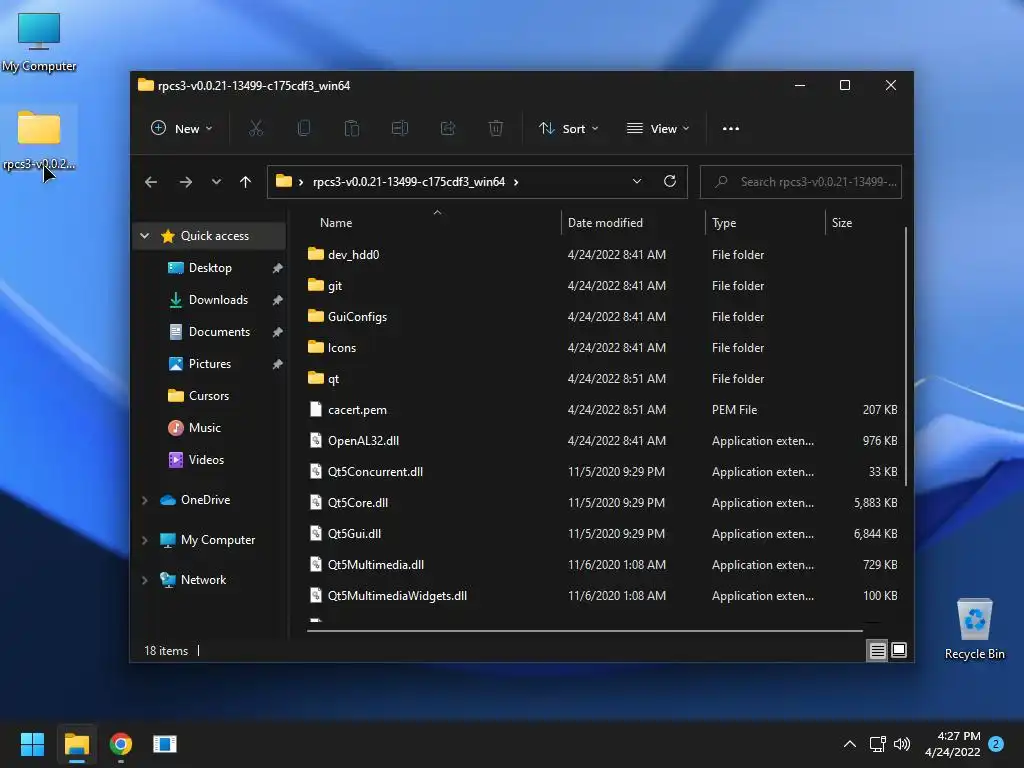The width and height of the screenshot is (1024, 768).
Task: Open the Sort dropdown menu
Action: [x=568, y=129]
